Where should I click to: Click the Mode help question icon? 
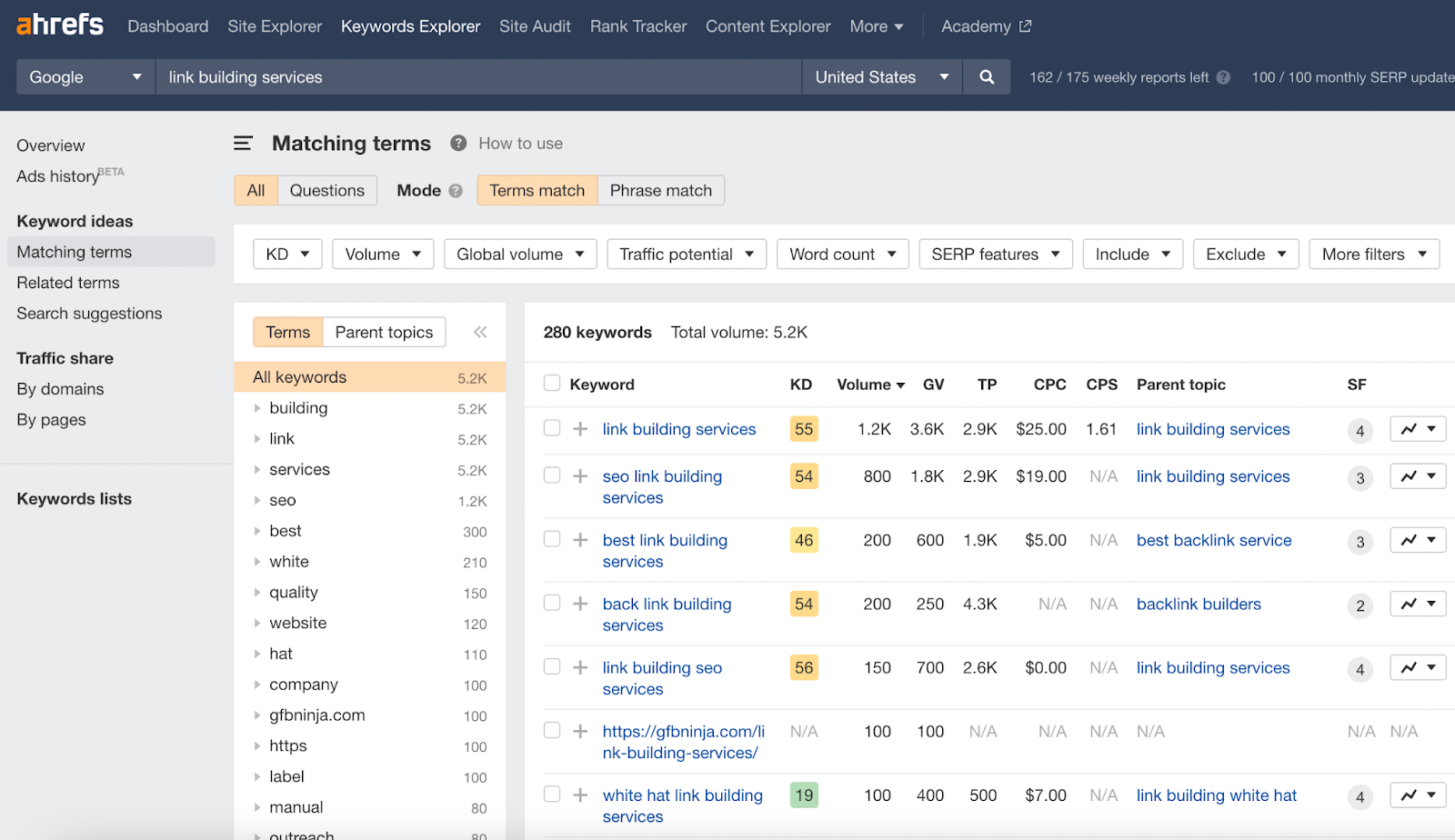click(x=456, y=191)
